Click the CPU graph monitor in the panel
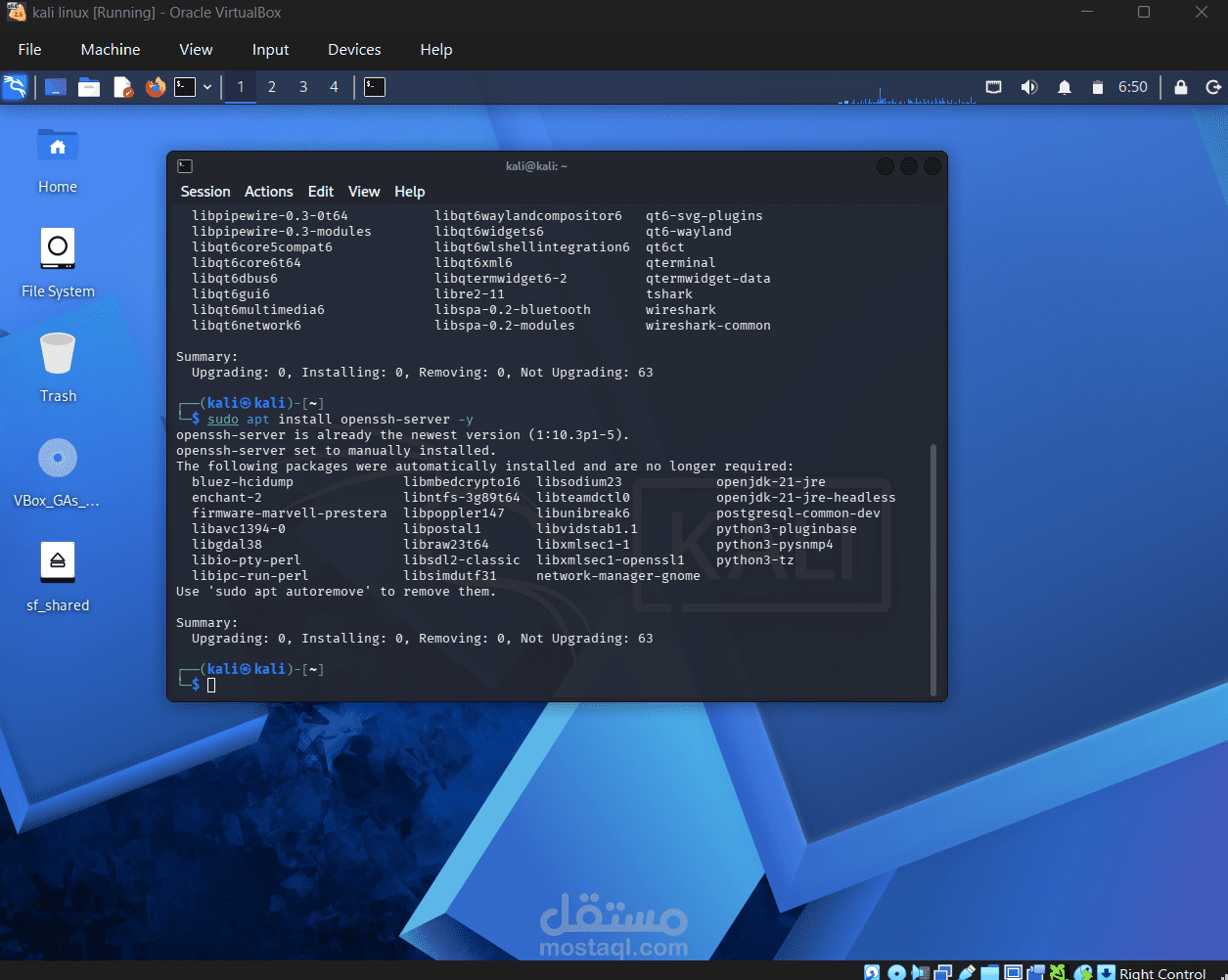Image resolution: width=1228 pixels, height=980 pixels. [905, 94]
